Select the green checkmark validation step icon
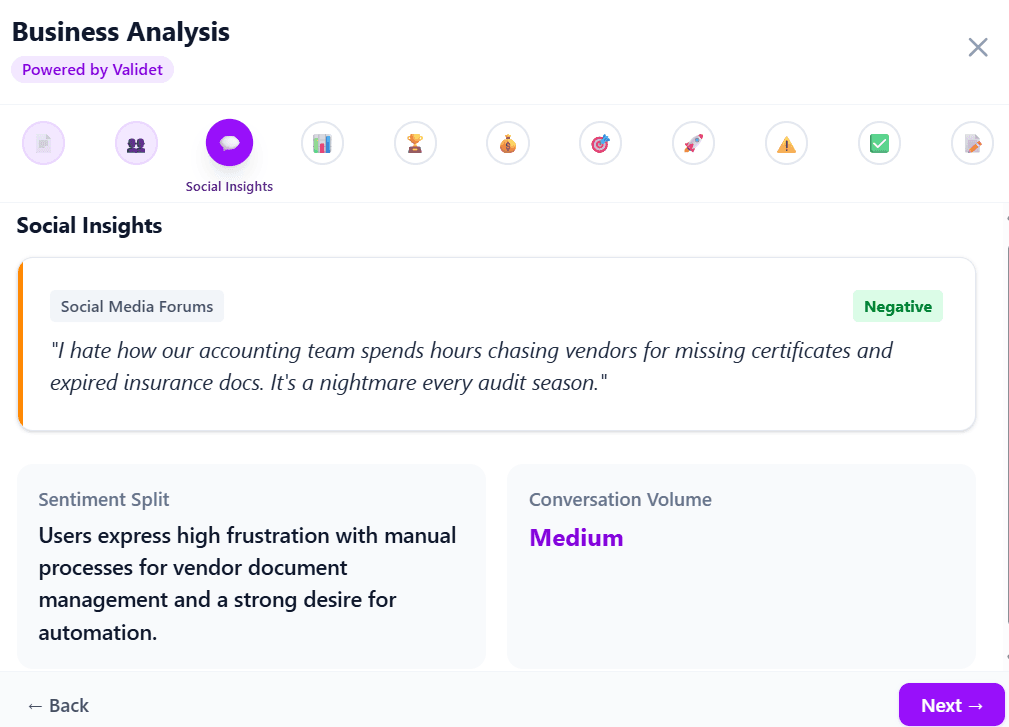 click(x=879, y=142)
